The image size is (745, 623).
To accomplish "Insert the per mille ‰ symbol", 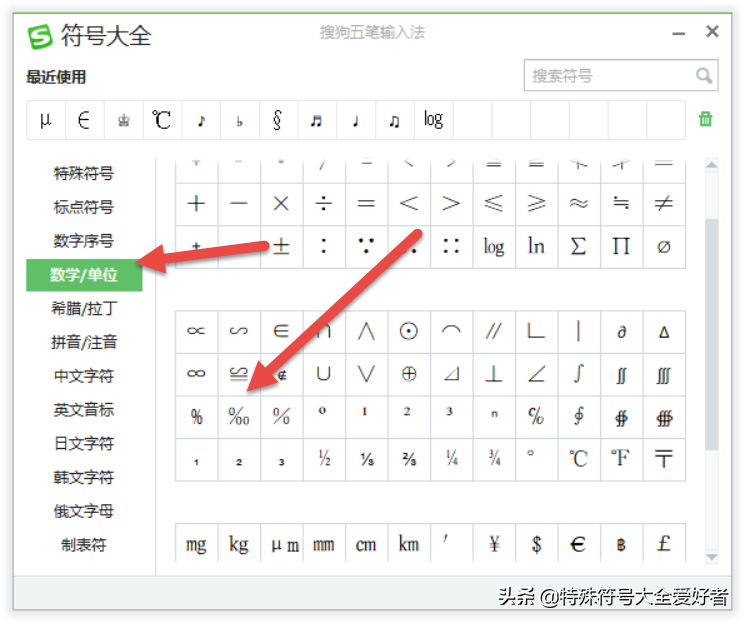I will pyautogui.click(x=239, y=417).
